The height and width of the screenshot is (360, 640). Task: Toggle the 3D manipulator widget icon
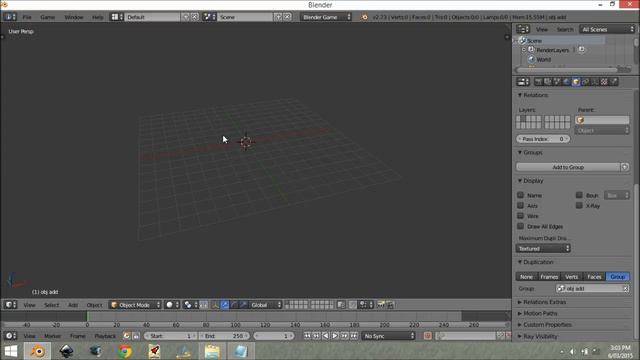(x=215, y=305)
